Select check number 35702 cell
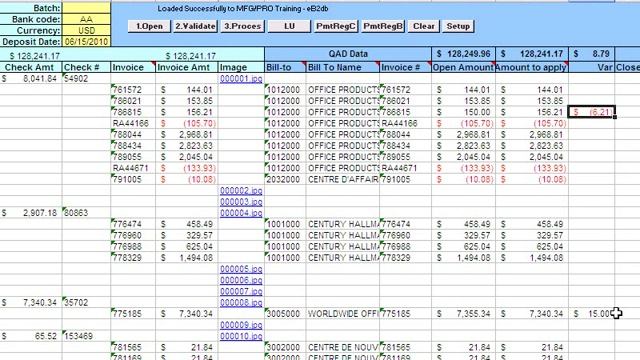Image resolution: width=640 pixels, height=360 pixels. pyautogui.click(x=86, y=302)
